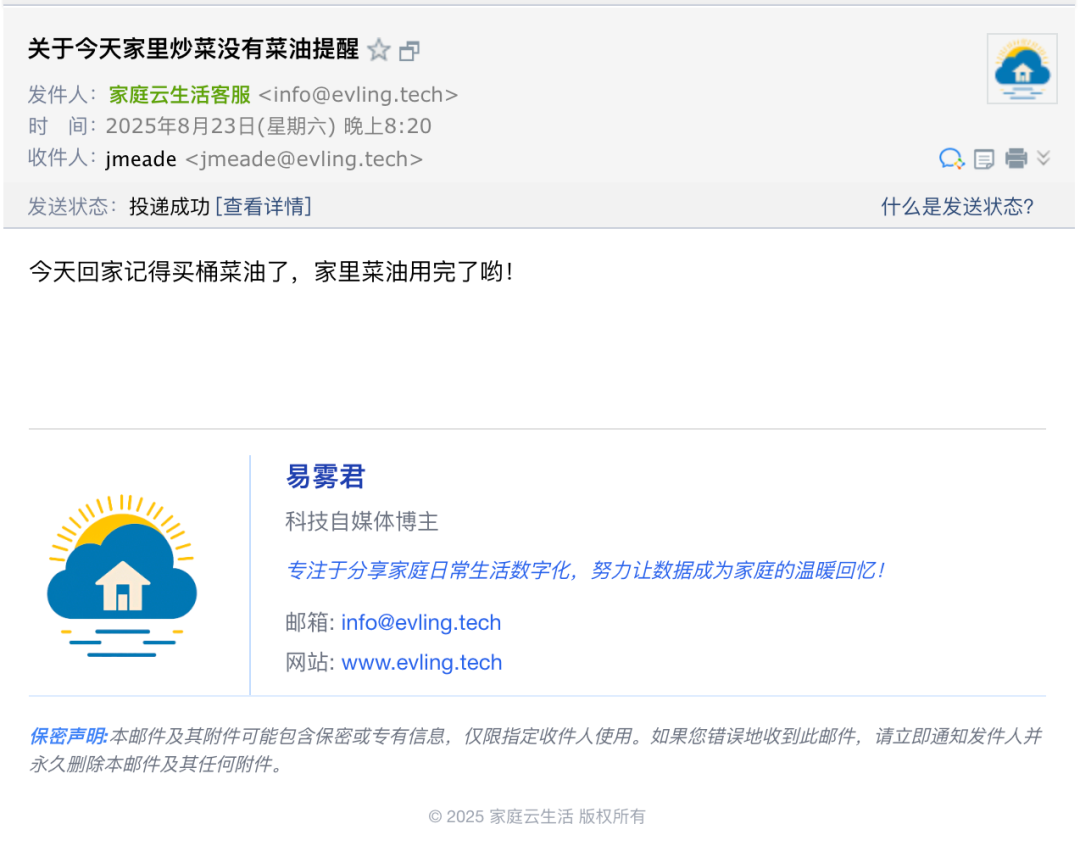The image size is (1080, 846).
Task: Click the body text 今天回家记得买桶菜油了
Action: (x=160, y=271)
